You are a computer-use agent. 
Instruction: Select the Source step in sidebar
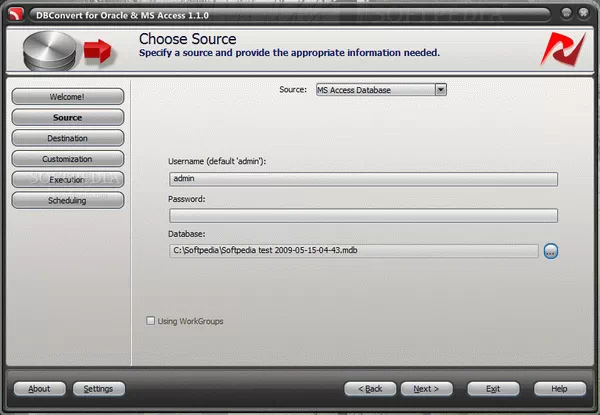coord(68,117)
